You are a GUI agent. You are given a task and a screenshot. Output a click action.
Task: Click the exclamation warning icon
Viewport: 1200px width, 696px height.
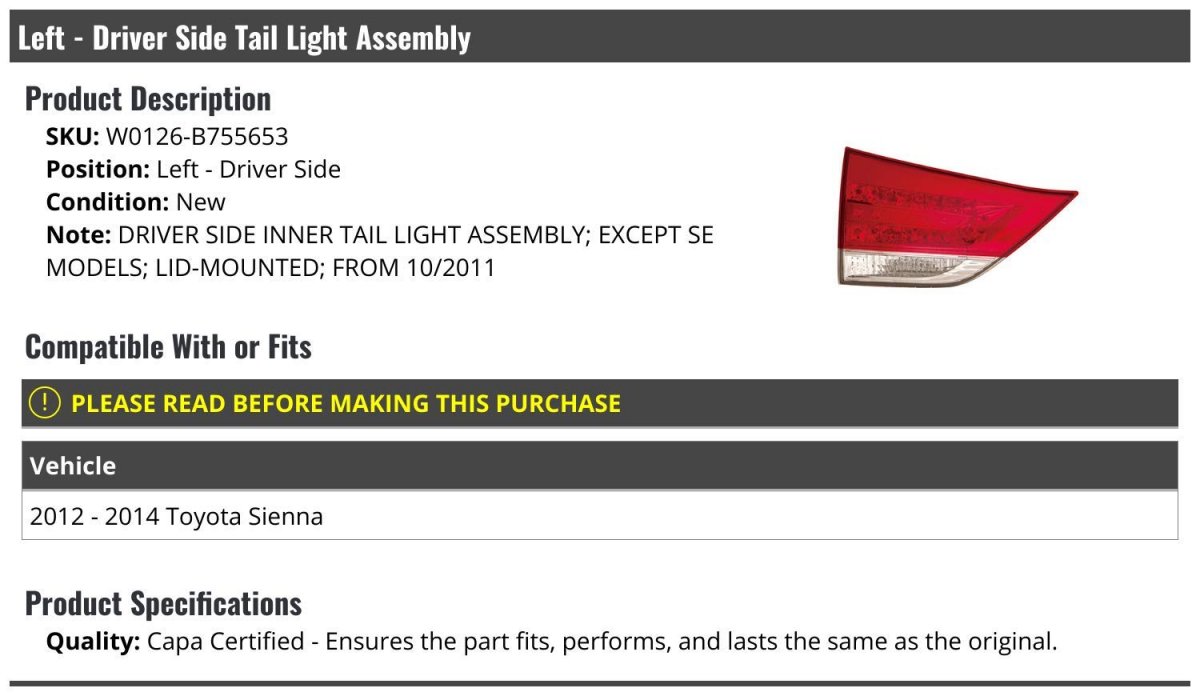click(x=45, y=403)
